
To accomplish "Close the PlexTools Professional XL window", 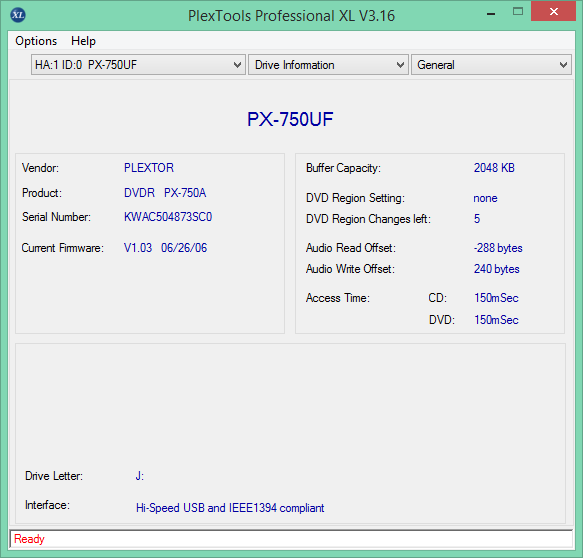I will click(553, 12).
